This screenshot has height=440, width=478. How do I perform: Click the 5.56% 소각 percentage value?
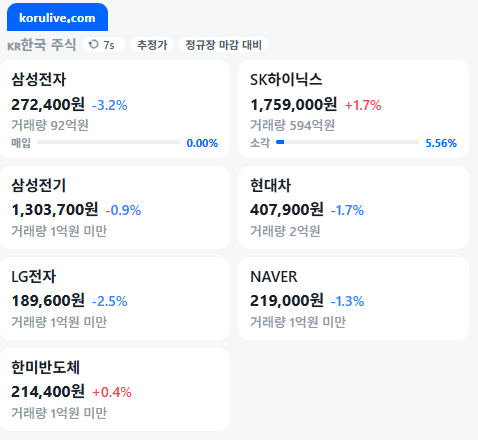pyautogui.click(x=441, y=143)
